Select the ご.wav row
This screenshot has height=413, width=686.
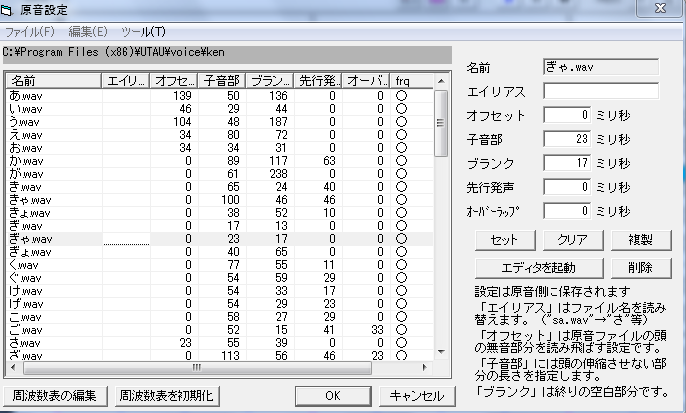click(220, 330)
